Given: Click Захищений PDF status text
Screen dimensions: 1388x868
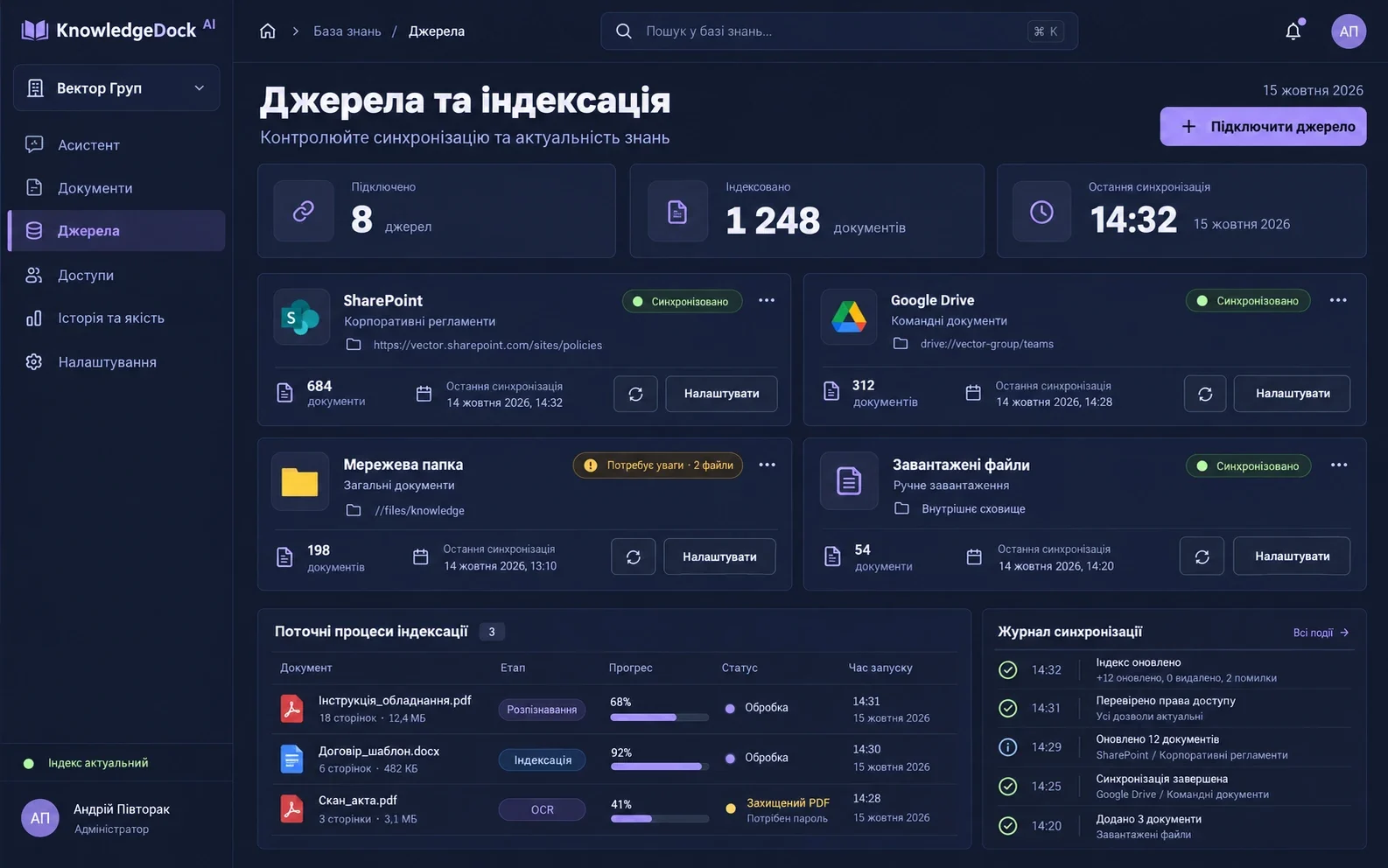Looking at the screenshot, I should pyautogui.click(x=788, y=802).
